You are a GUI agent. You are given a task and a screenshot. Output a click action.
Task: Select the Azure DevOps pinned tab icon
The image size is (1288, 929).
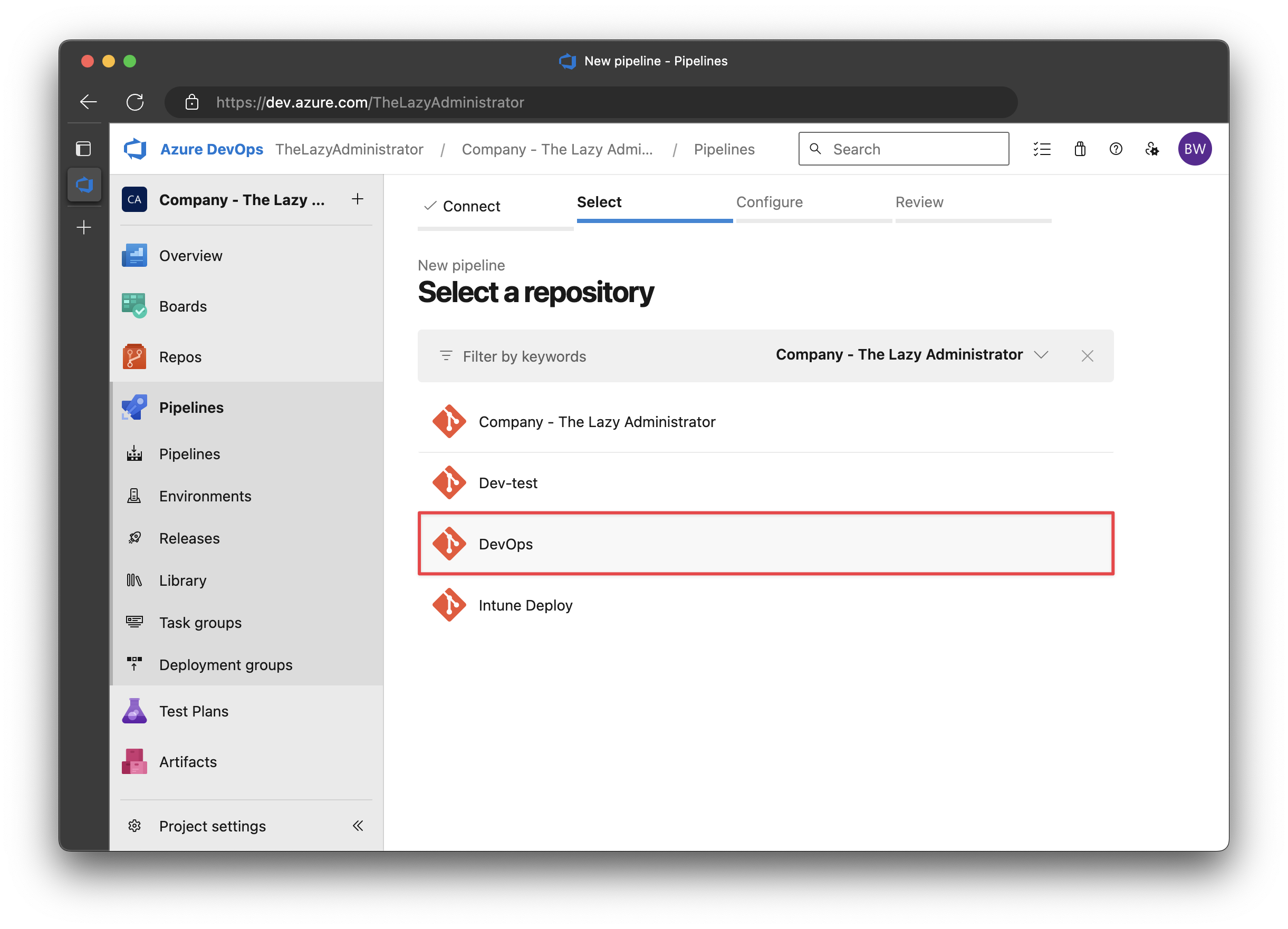(x=84, y=185)
